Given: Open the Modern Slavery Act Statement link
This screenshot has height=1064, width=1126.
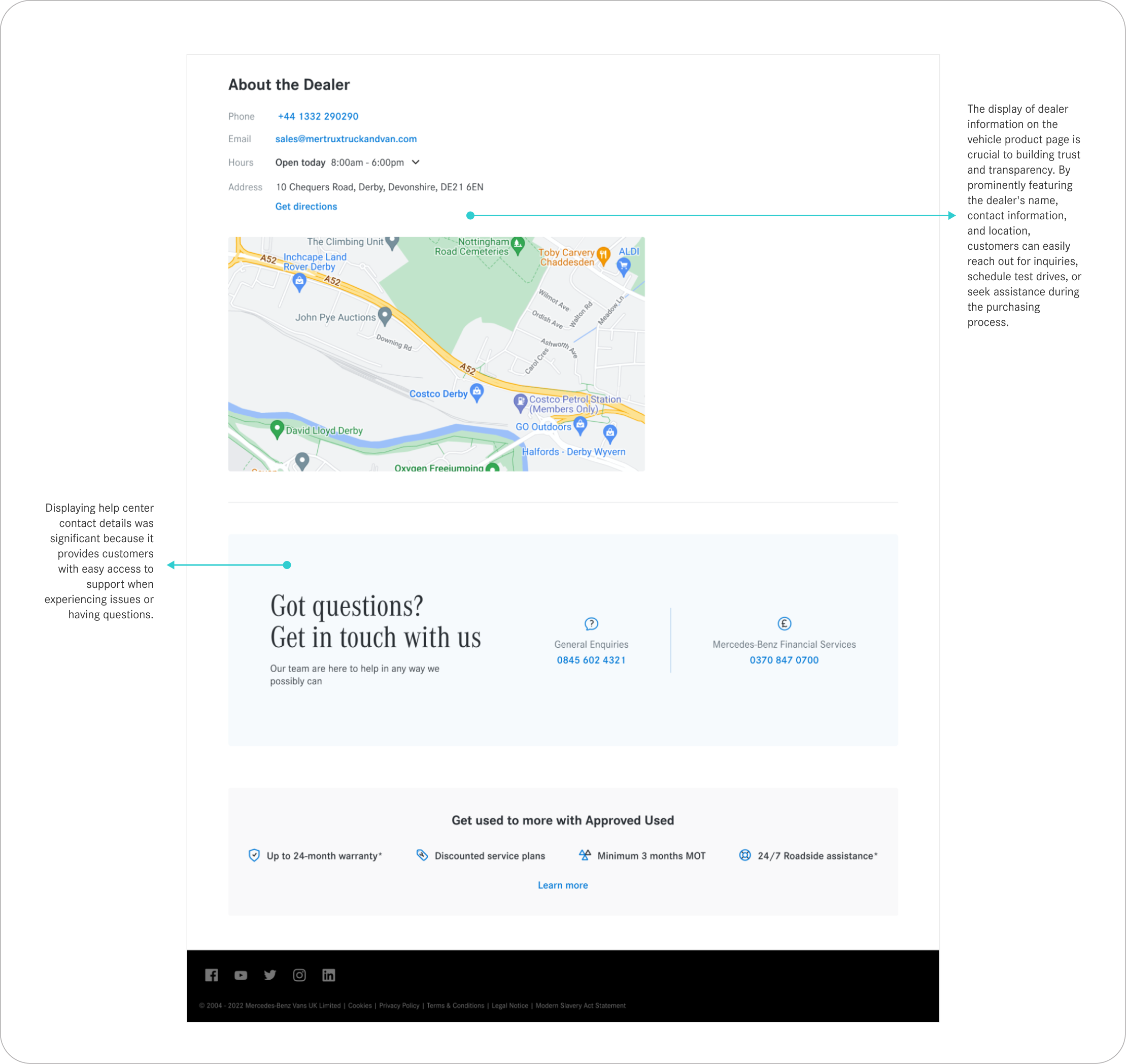Looking at the screenshot, I should click(x=581, y=1006).
